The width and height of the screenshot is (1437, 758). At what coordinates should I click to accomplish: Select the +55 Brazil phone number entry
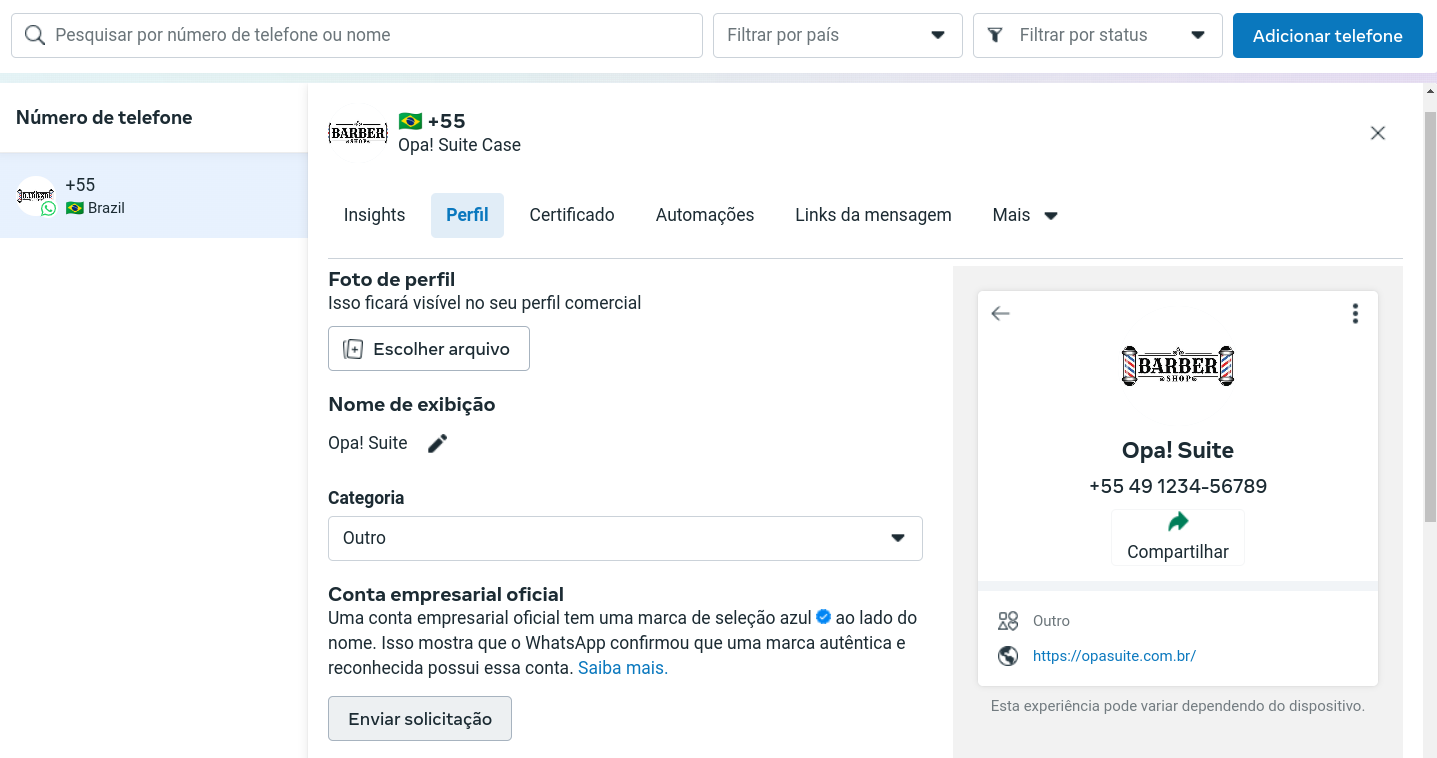(x=154, y=195)
